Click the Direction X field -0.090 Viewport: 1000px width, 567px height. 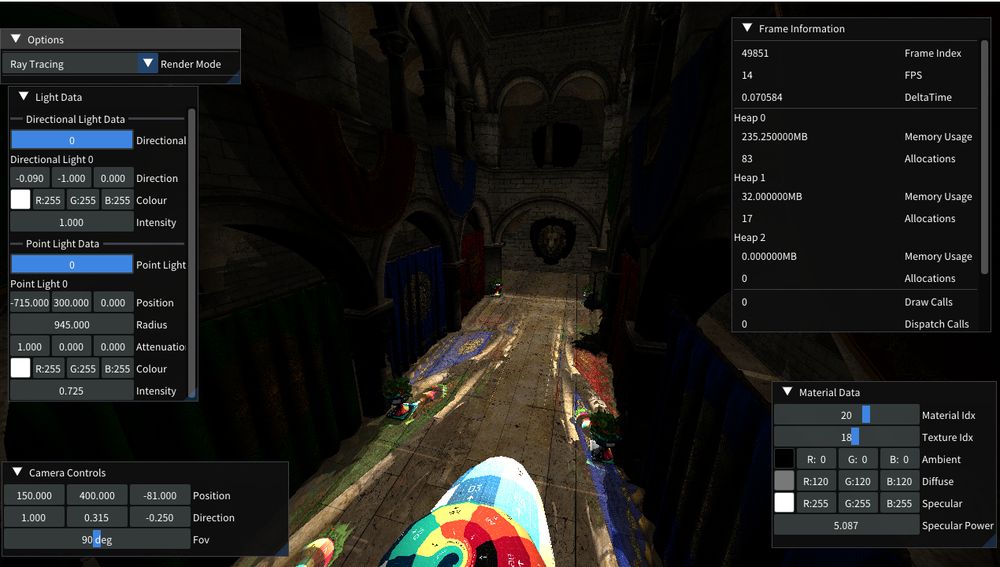[30, 178]
